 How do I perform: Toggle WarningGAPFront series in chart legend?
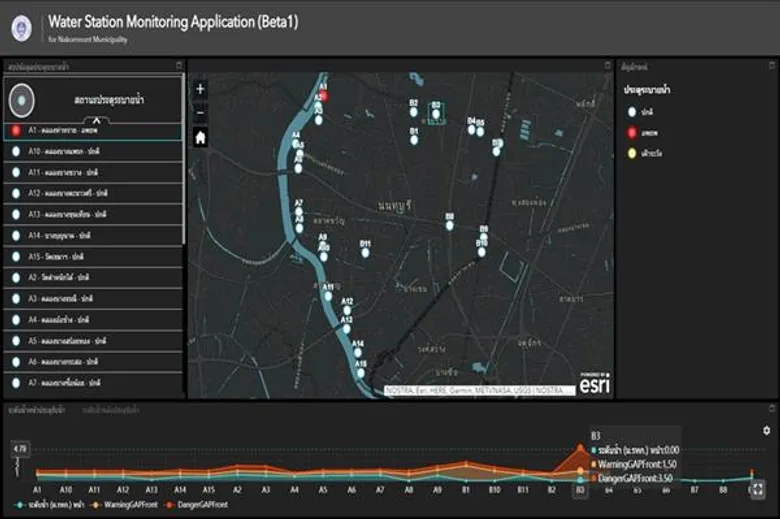coord(124,505)
